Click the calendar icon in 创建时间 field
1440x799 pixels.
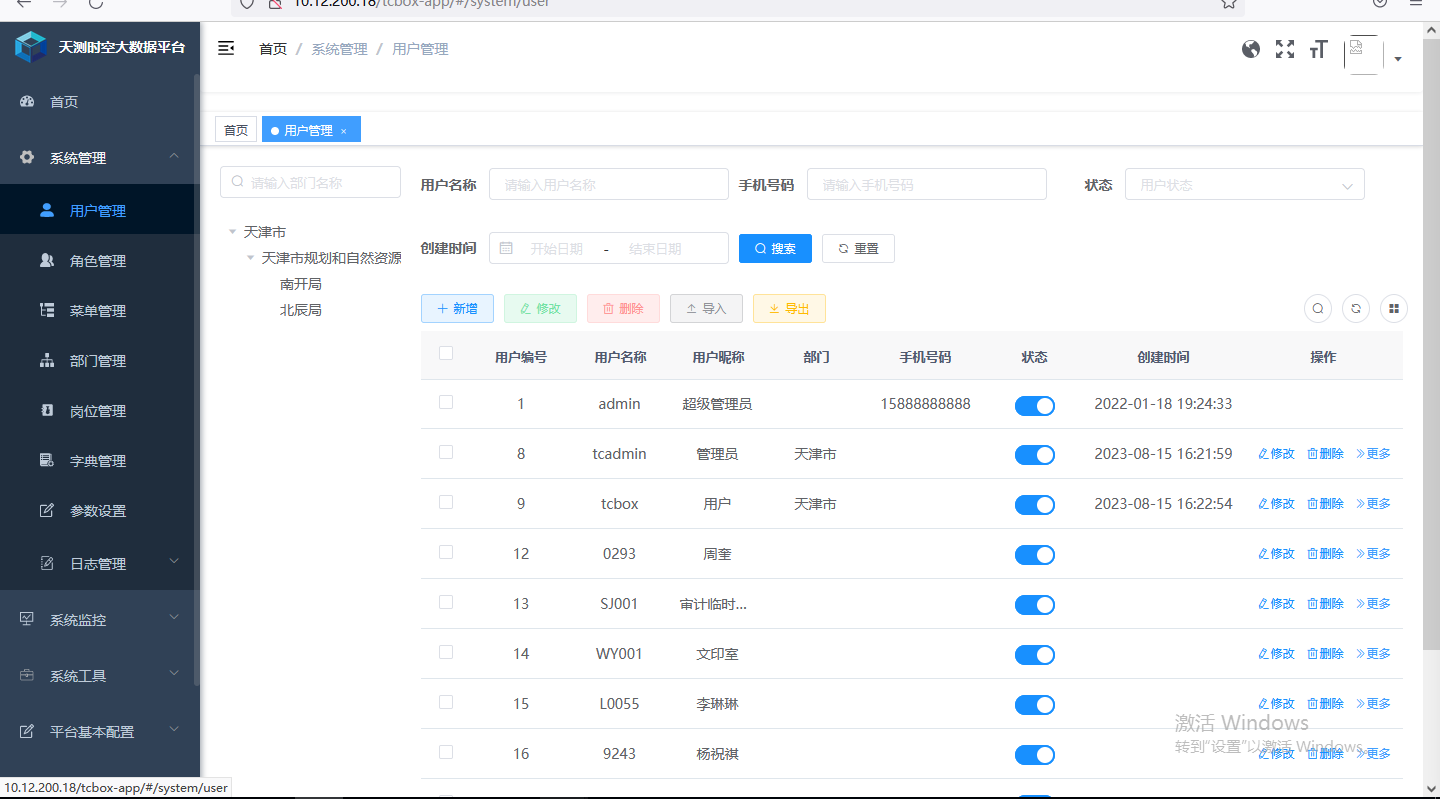point(504,248)
